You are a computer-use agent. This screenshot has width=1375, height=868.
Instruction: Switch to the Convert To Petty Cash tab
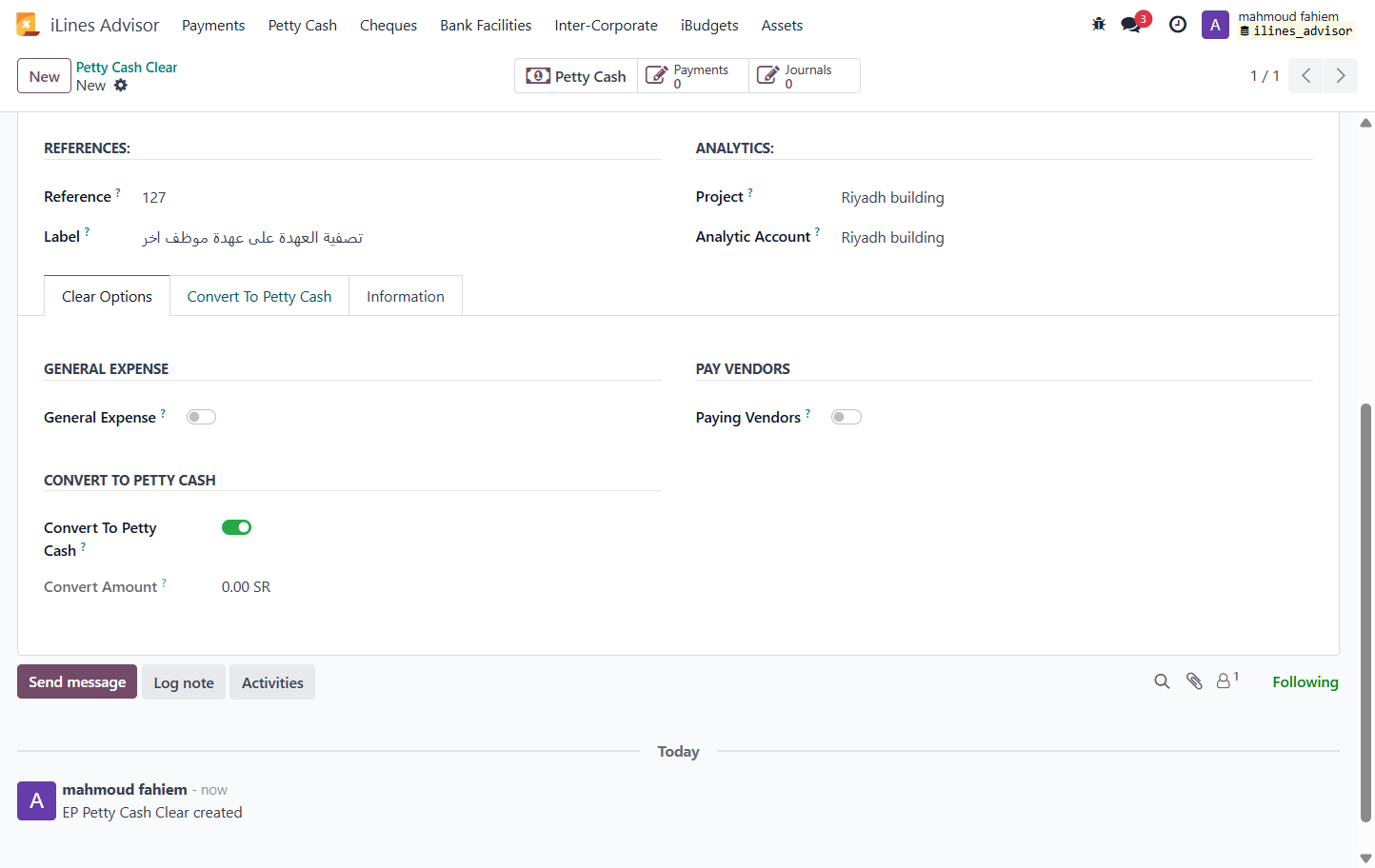pos(259,296)
